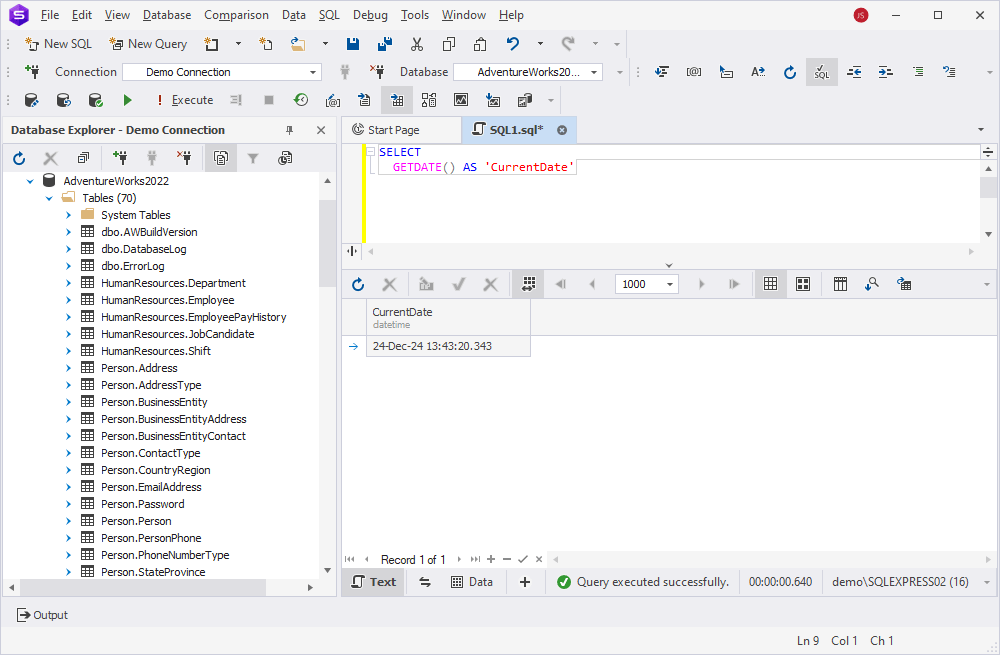
Task: Click the Decrease indent icon
Action: (x=854, y=72)
